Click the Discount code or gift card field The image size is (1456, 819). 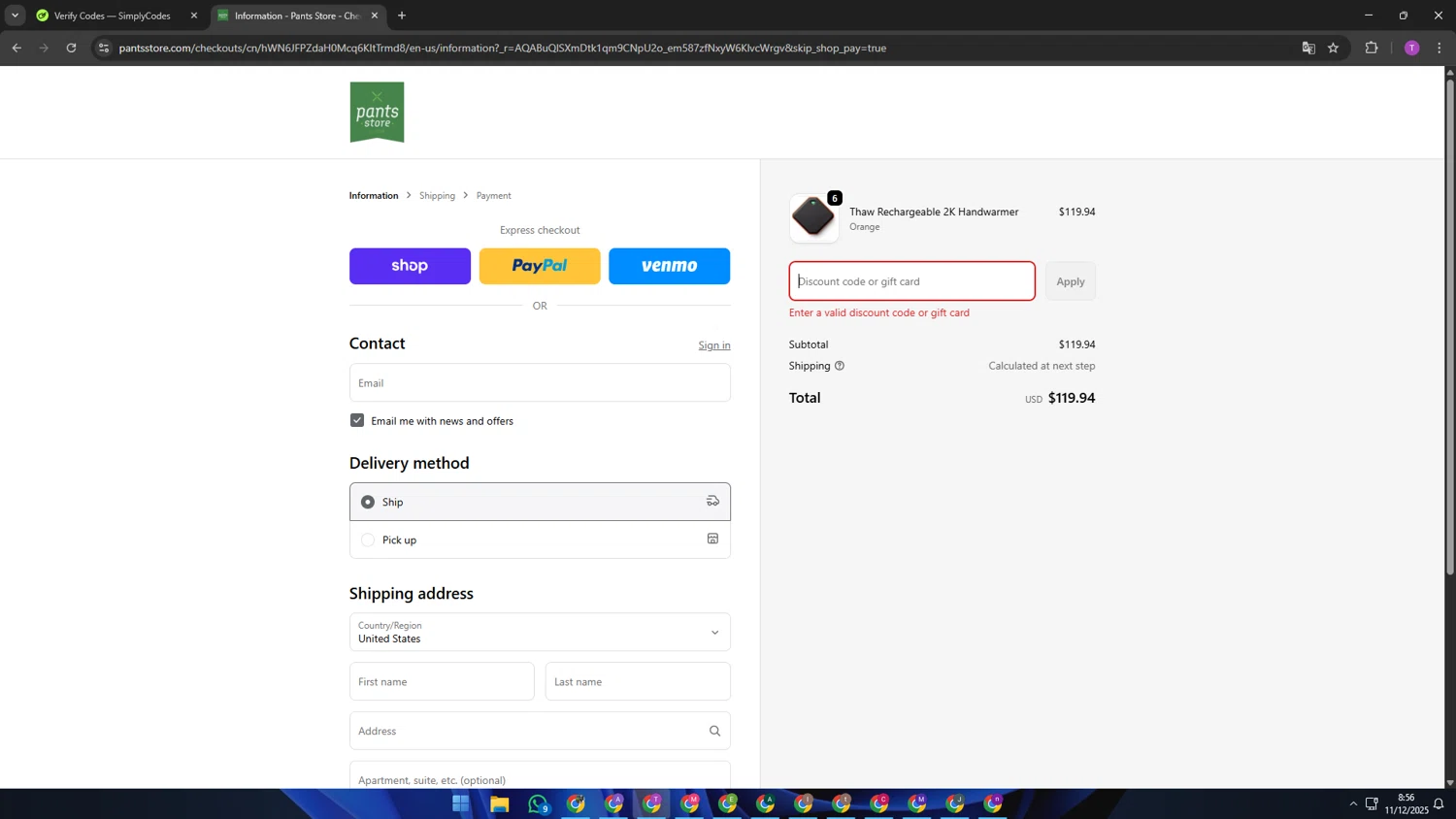click(x=911, y=281)
